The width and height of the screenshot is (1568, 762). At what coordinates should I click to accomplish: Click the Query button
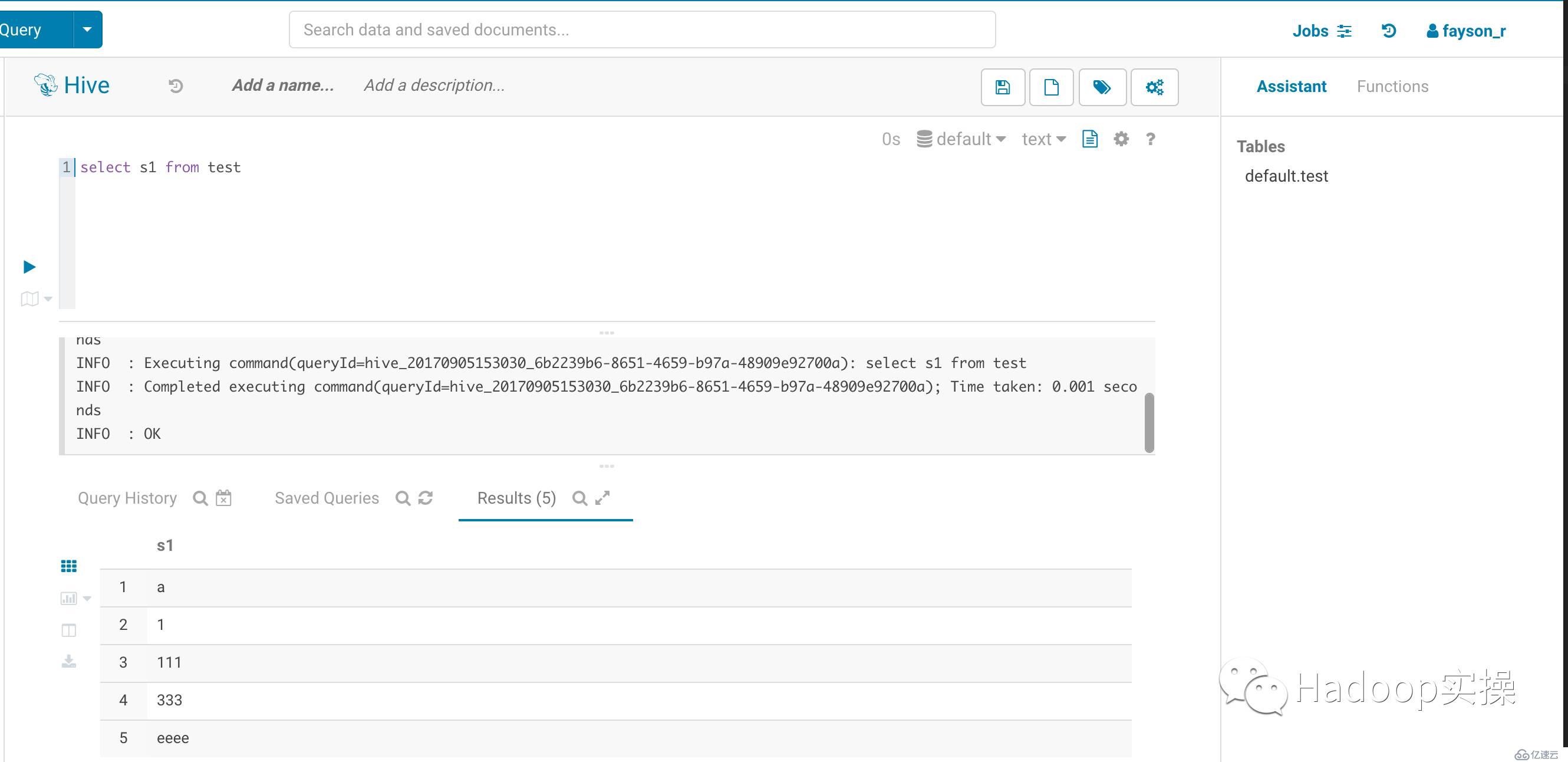(35, 29)
